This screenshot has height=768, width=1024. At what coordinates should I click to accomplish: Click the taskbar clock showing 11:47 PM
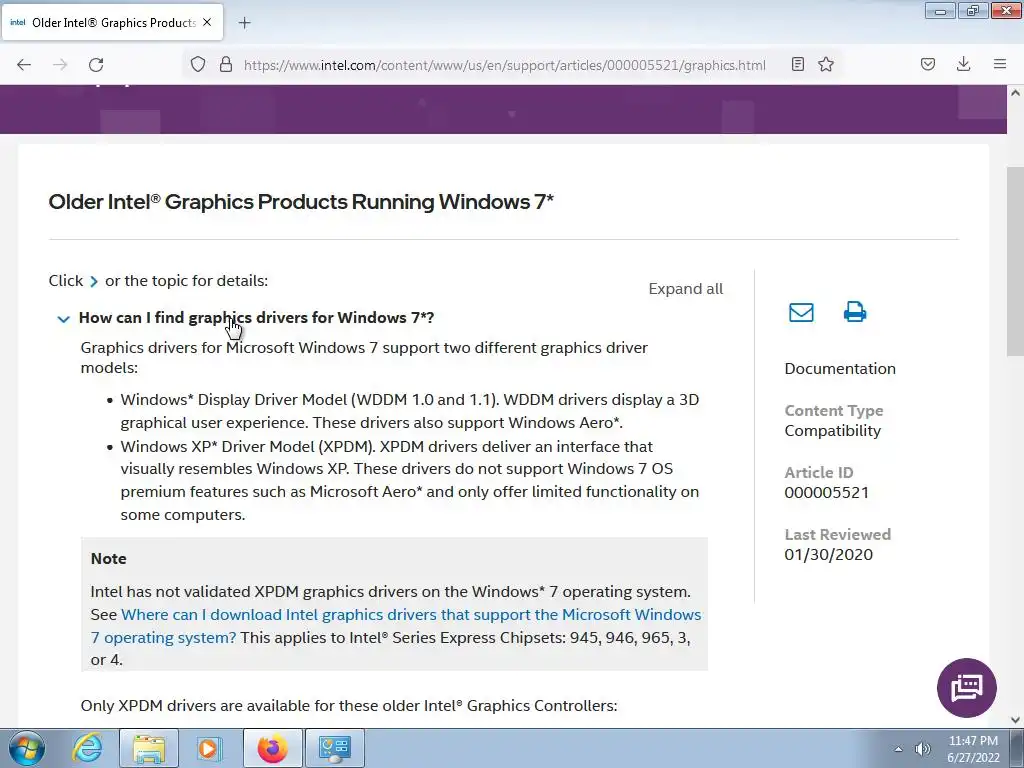pyautogui.click(x=973, y=749)
